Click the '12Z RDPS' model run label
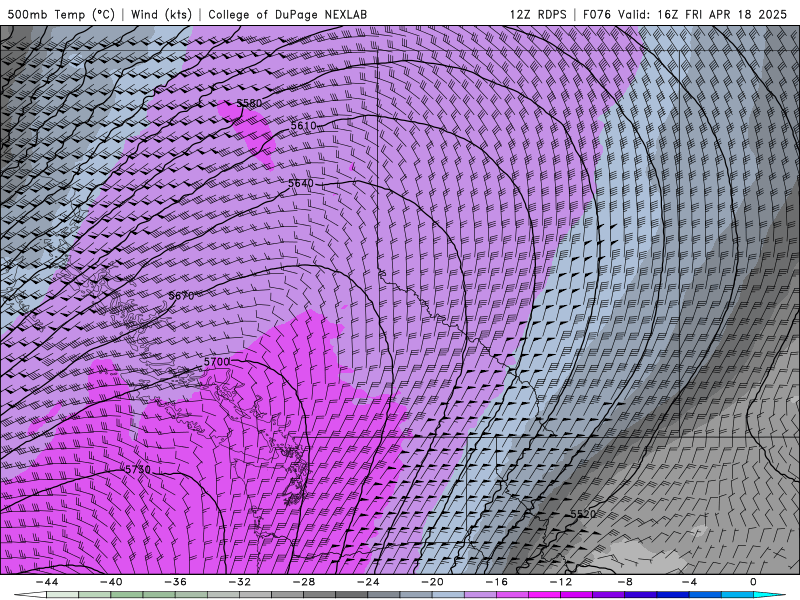 click(x=538, y=14)
